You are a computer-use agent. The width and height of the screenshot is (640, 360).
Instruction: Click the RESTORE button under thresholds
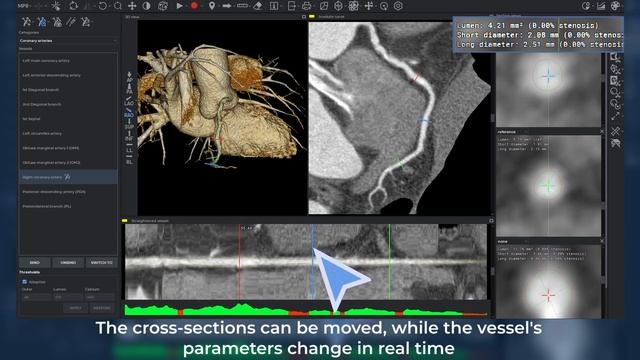tap(102, 308)
